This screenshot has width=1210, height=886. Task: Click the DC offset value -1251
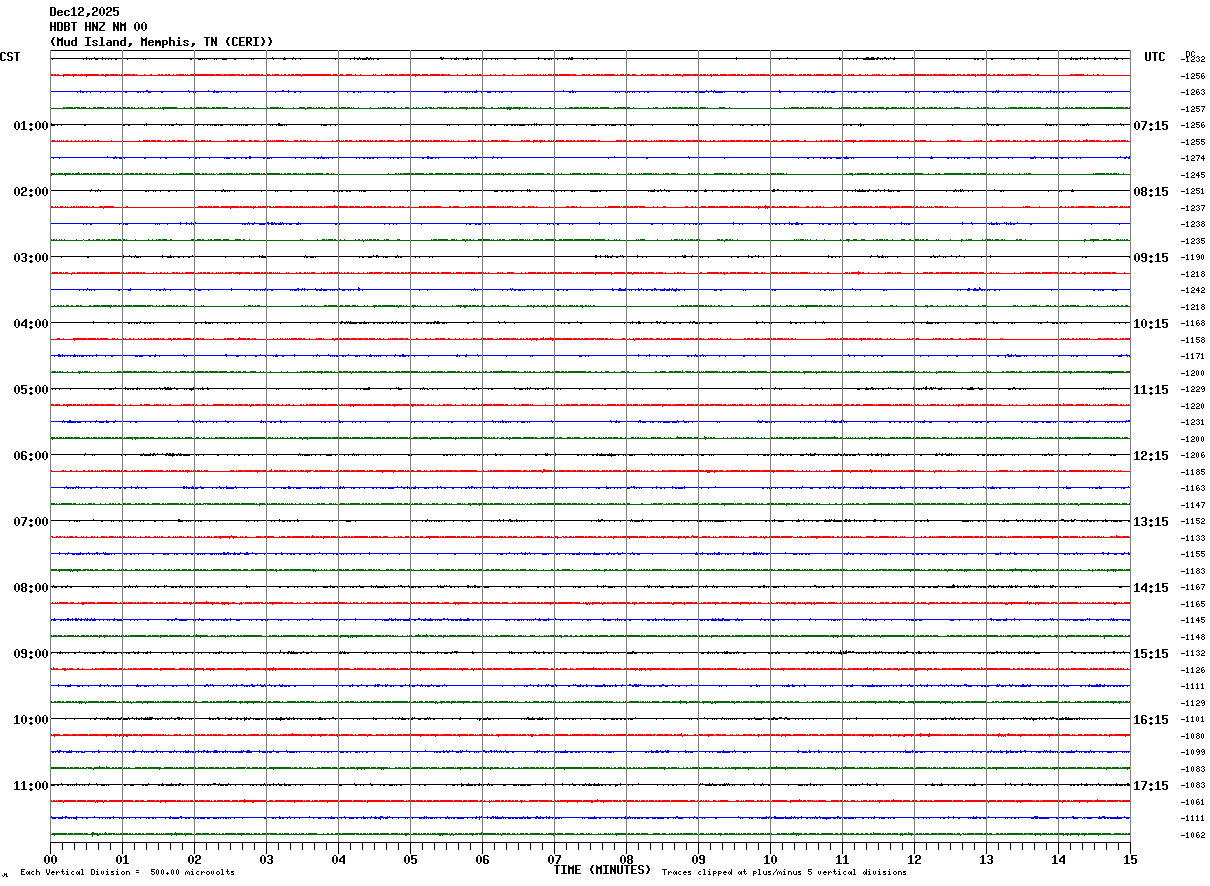click(1193, 191)
